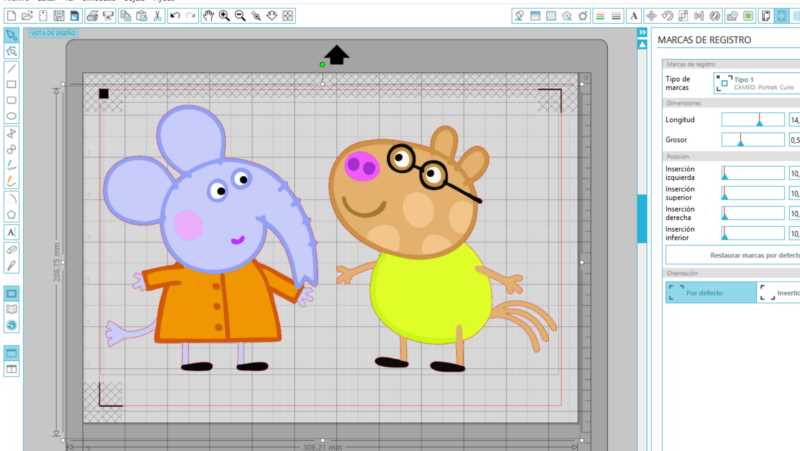
Task: Open the Move panel icon
Action: click(x=652, y=16)
